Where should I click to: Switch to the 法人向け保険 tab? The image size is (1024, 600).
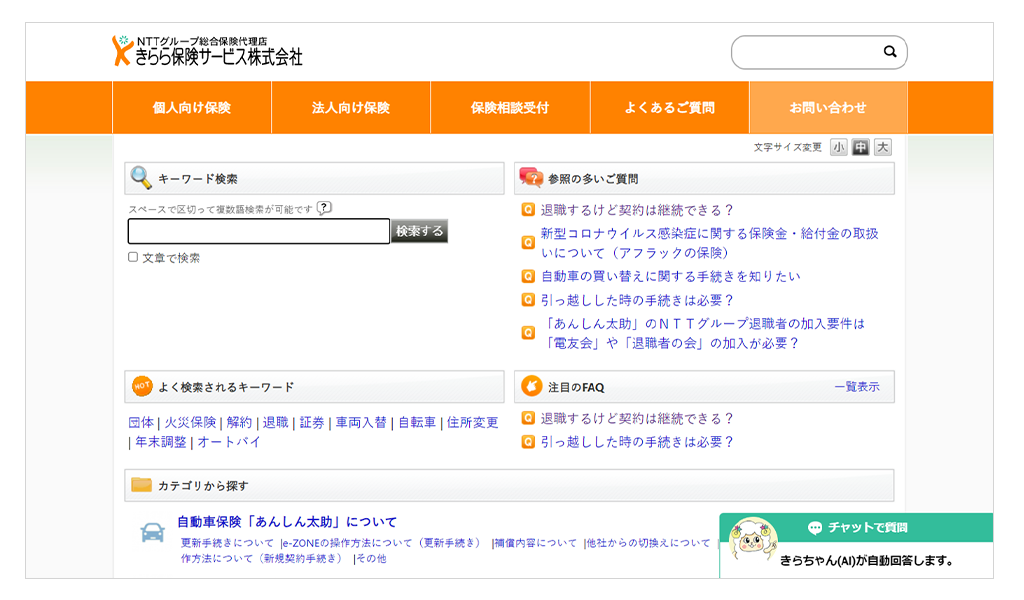click(351, 107)
